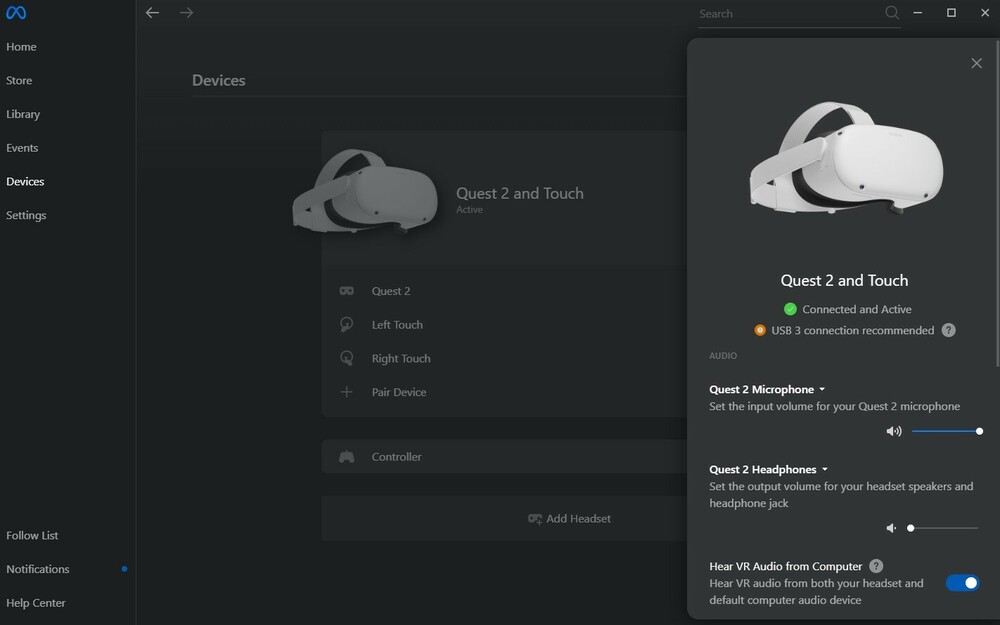Click the search magnifier icon
The height and width of the screenshot is (625, 1000).
click(892, 13)
